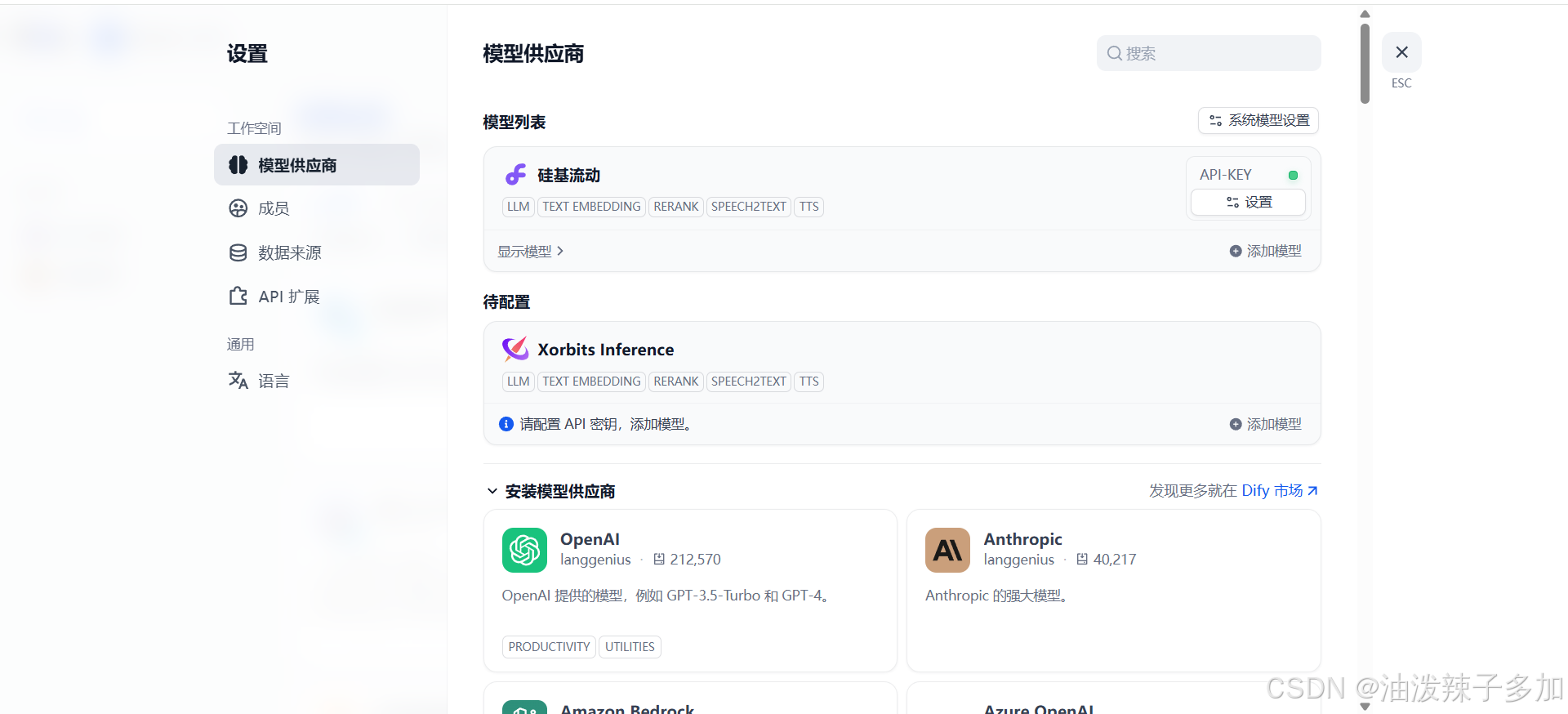Expand 显示模型 for 硅基流动
This screenshot has width=1568, height=714.
pyautogui.click(x=531, y=252)
